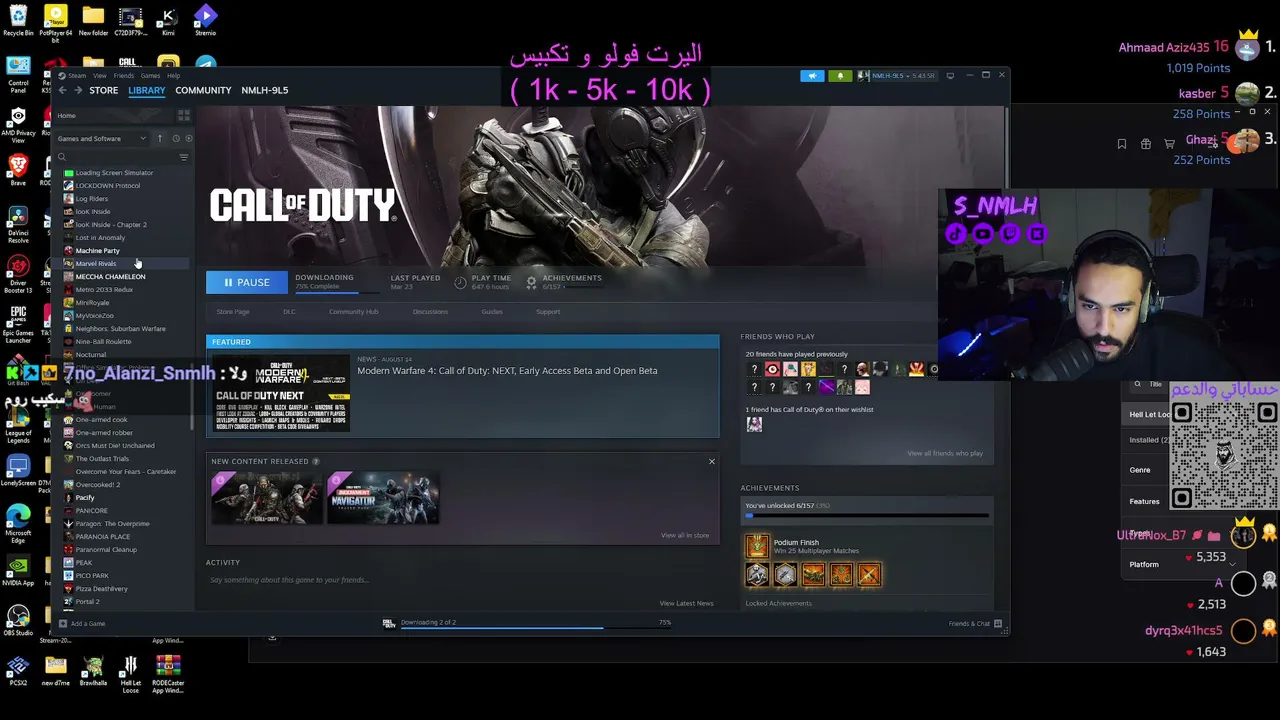Launch OBS Studio from desktop
This screenshot has width=1280, height=720.
point(18,620)
